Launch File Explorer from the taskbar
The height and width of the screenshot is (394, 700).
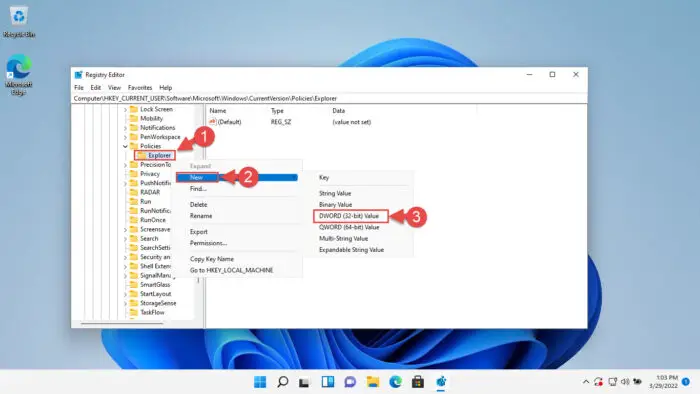(x=373, y=382)
